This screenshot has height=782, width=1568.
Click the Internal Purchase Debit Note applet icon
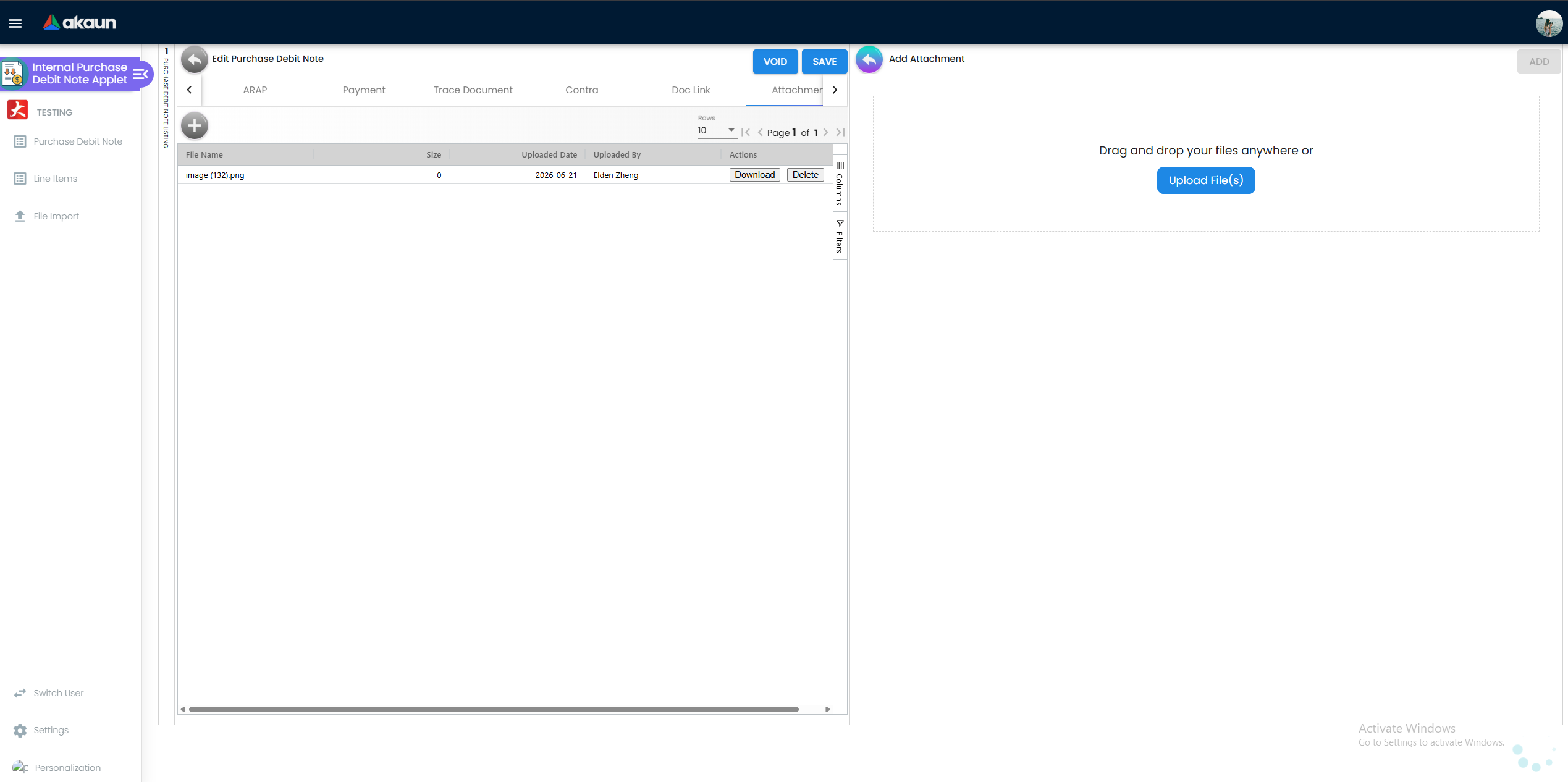point(14,74)
